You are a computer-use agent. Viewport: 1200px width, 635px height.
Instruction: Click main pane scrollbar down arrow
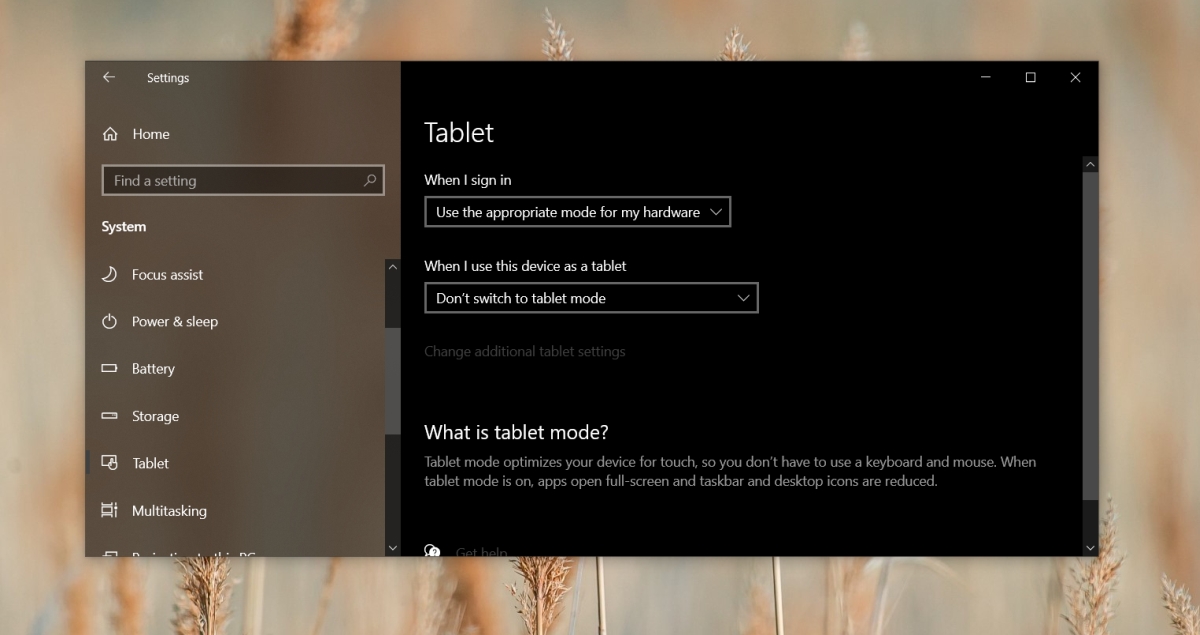[1090, 548]
